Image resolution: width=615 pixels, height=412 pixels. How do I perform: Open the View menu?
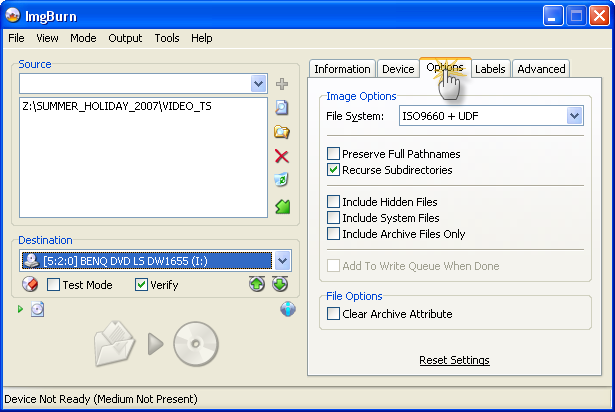coord(47,38)
